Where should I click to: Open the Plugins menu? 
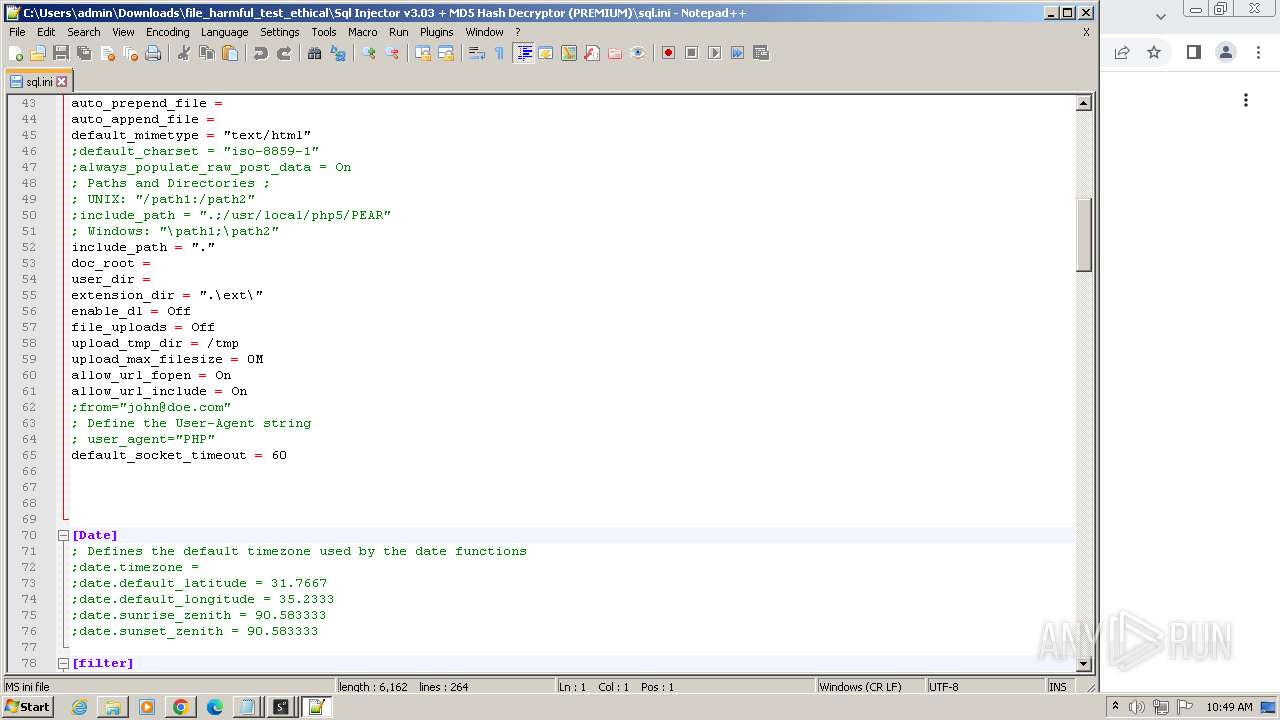click(436, 32)
